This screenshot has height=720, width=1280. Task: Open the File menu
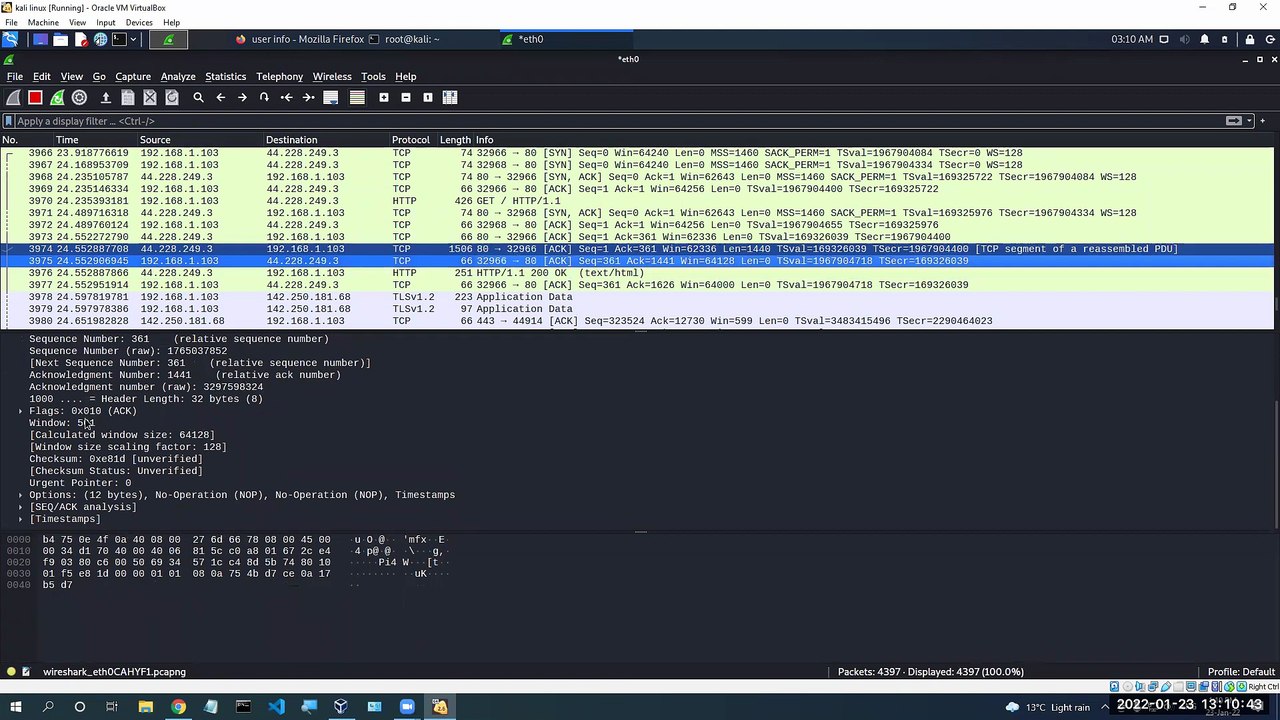pos(14,76)
